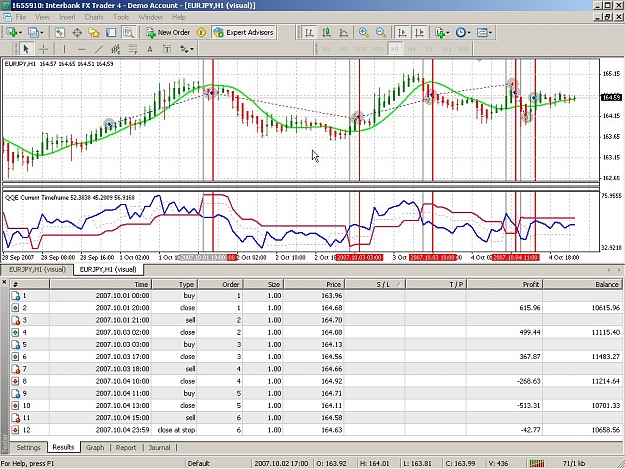Toggle the Expert Advisors button
Viewport: 625px width, 469px height.
(x=244, y=33)
